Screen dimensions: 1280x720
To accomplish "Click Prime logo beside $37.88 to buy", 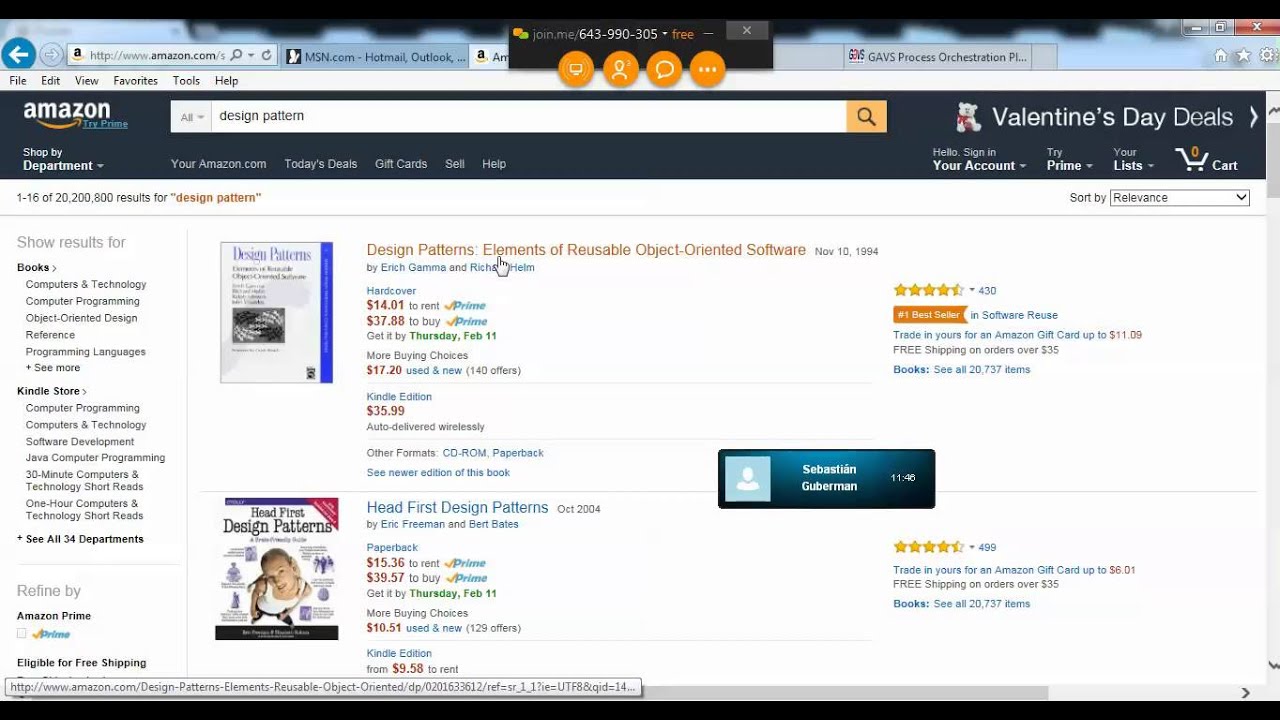I will click(466, 321).
